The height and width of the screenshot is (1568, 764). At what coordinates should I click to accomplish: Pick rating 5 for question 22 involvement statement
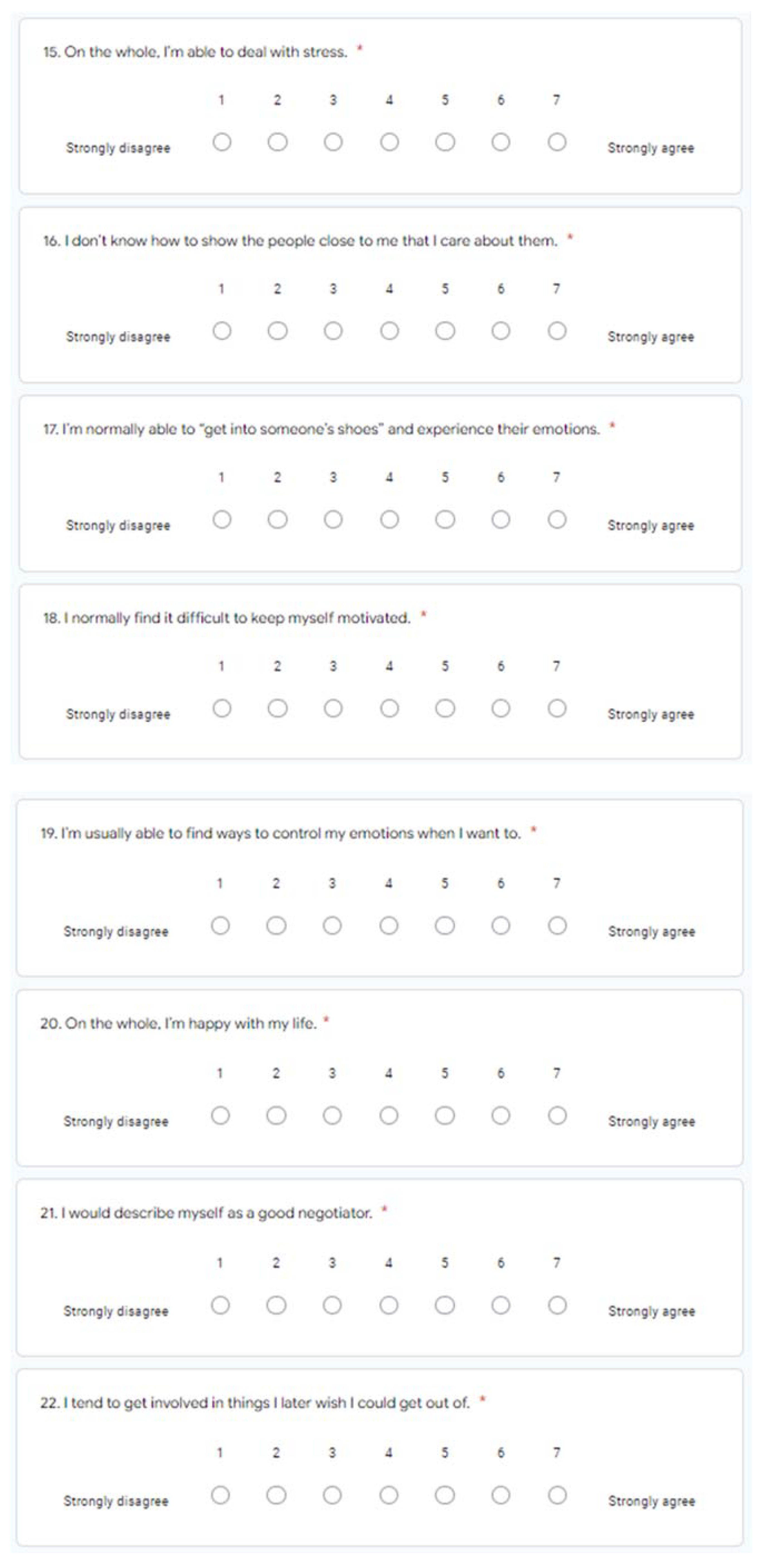[444, 1496]
